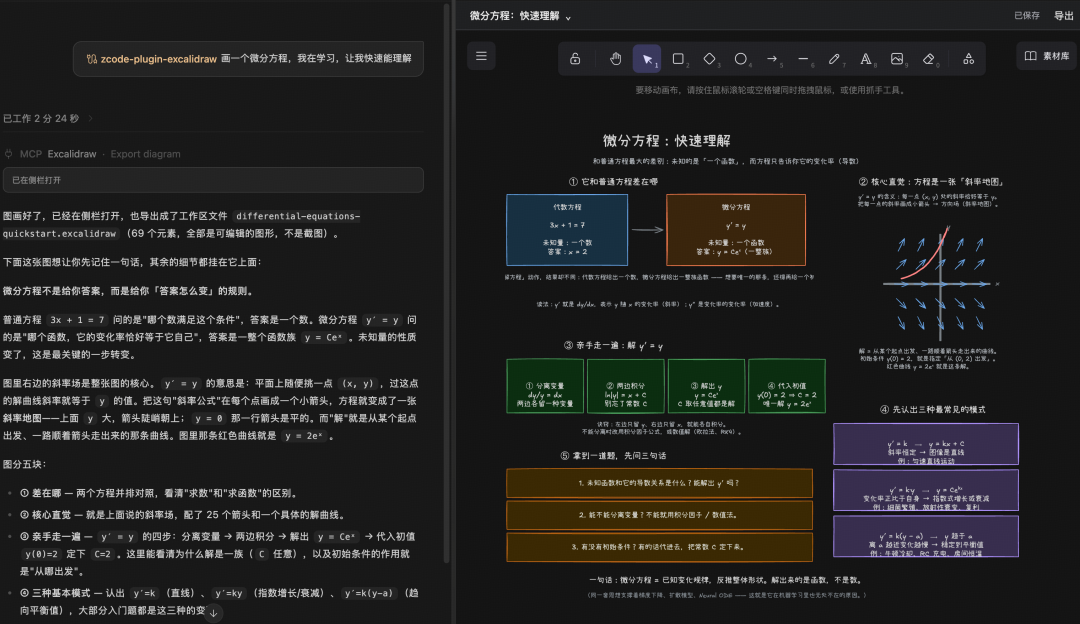Screen dimensions: 1080x624
Task: Expand the 已工作 2 分 24 秒 chevron
Action: (x=90, y=118)
